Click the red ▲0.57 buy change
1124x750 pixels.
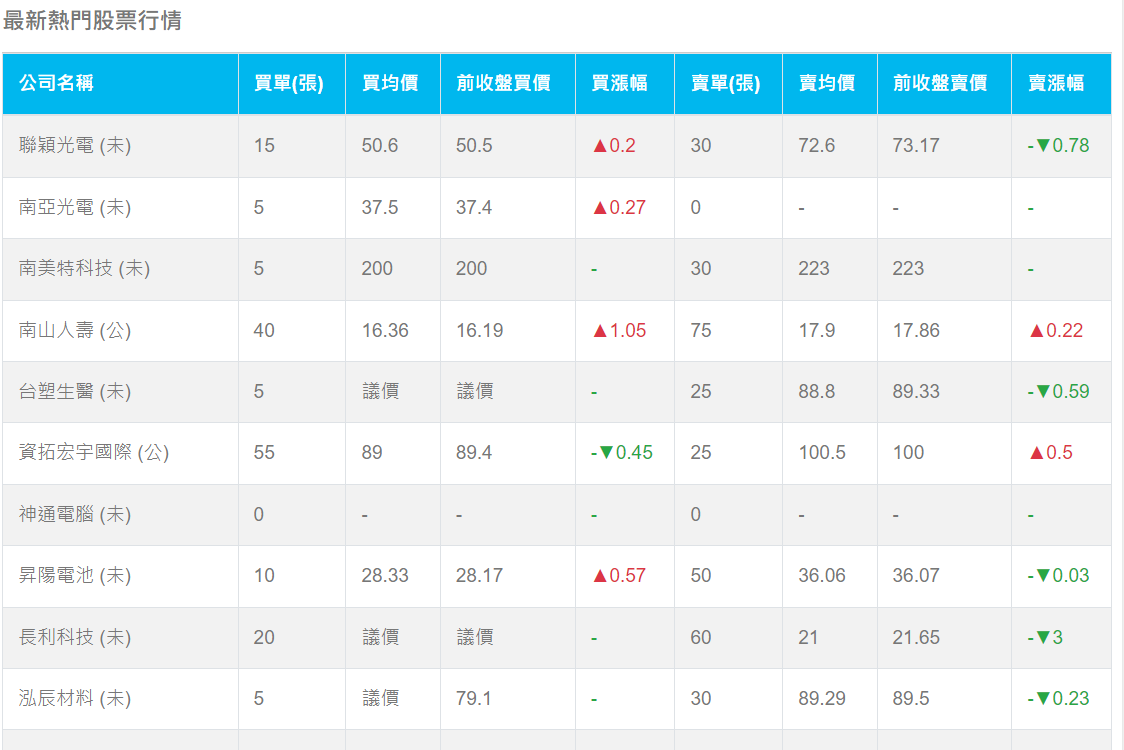tap(620, 576)
